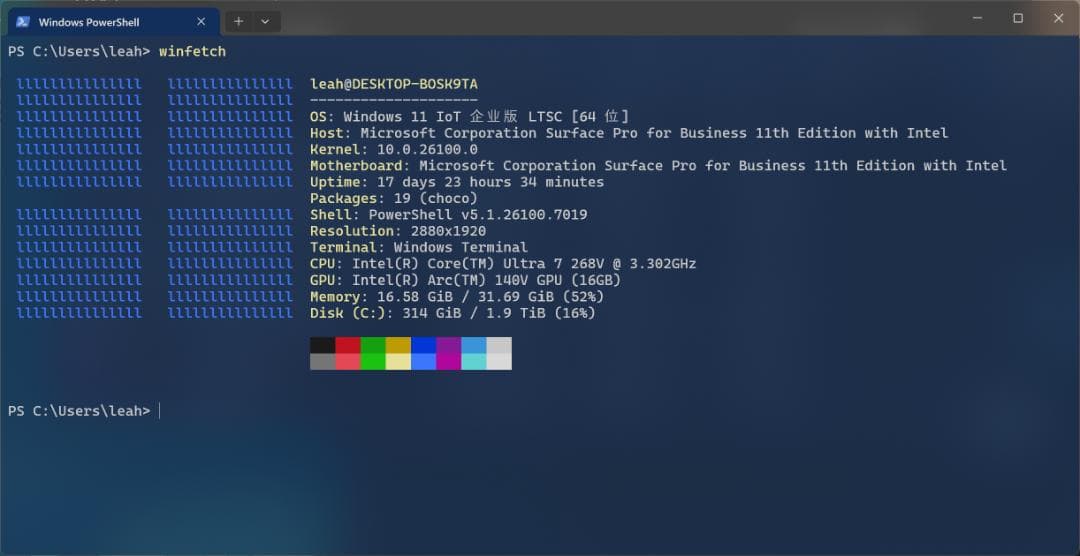The image size is (1080, 556).
Task: Click the typed 'winfetch' command text
Action: click(192, 52)
